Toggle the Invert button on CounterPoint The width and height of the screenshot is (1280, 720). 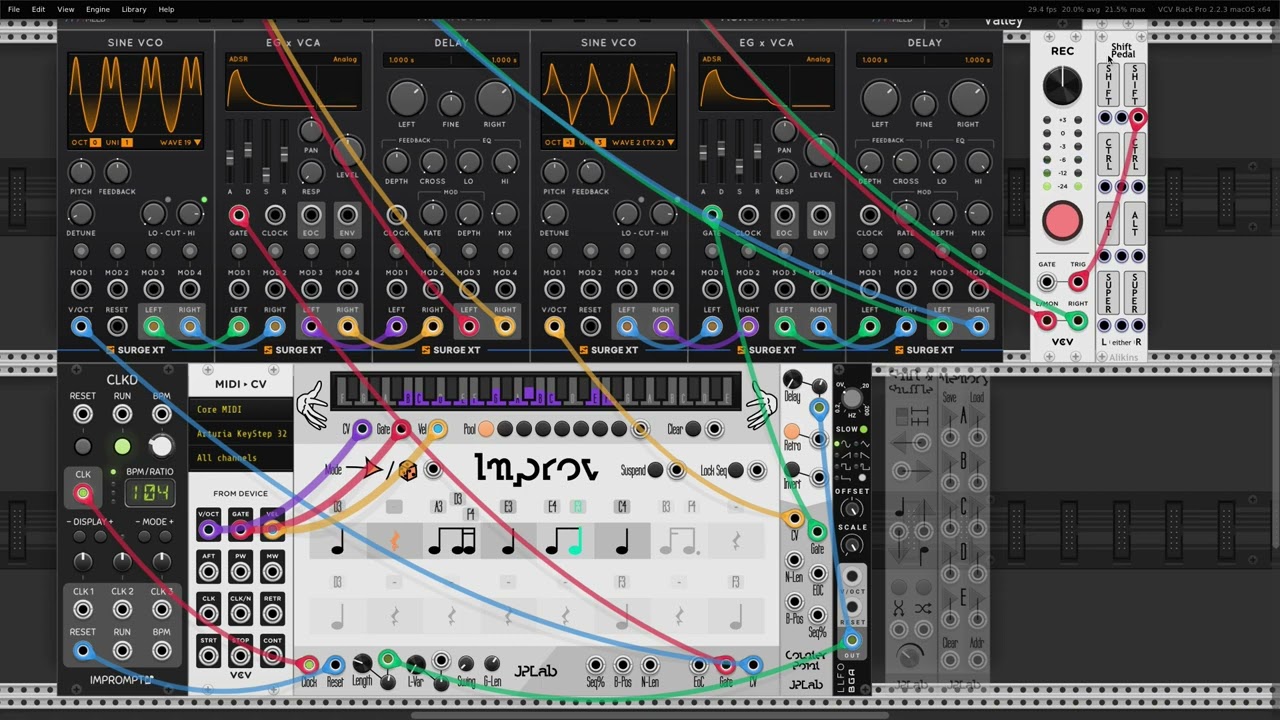(792, 472)
